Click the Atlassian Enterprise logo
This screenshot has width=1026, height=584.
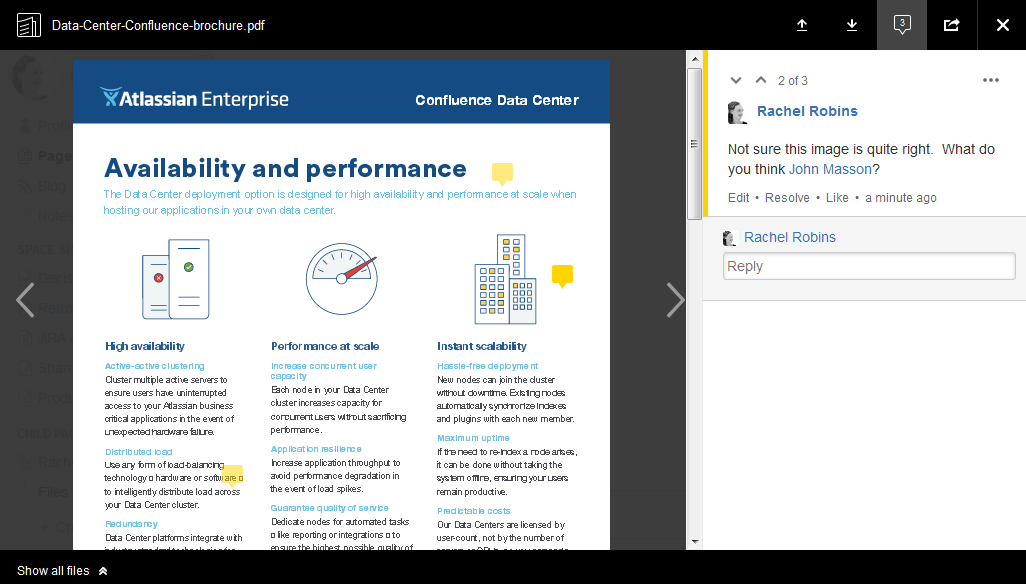(x=194, y=98)
